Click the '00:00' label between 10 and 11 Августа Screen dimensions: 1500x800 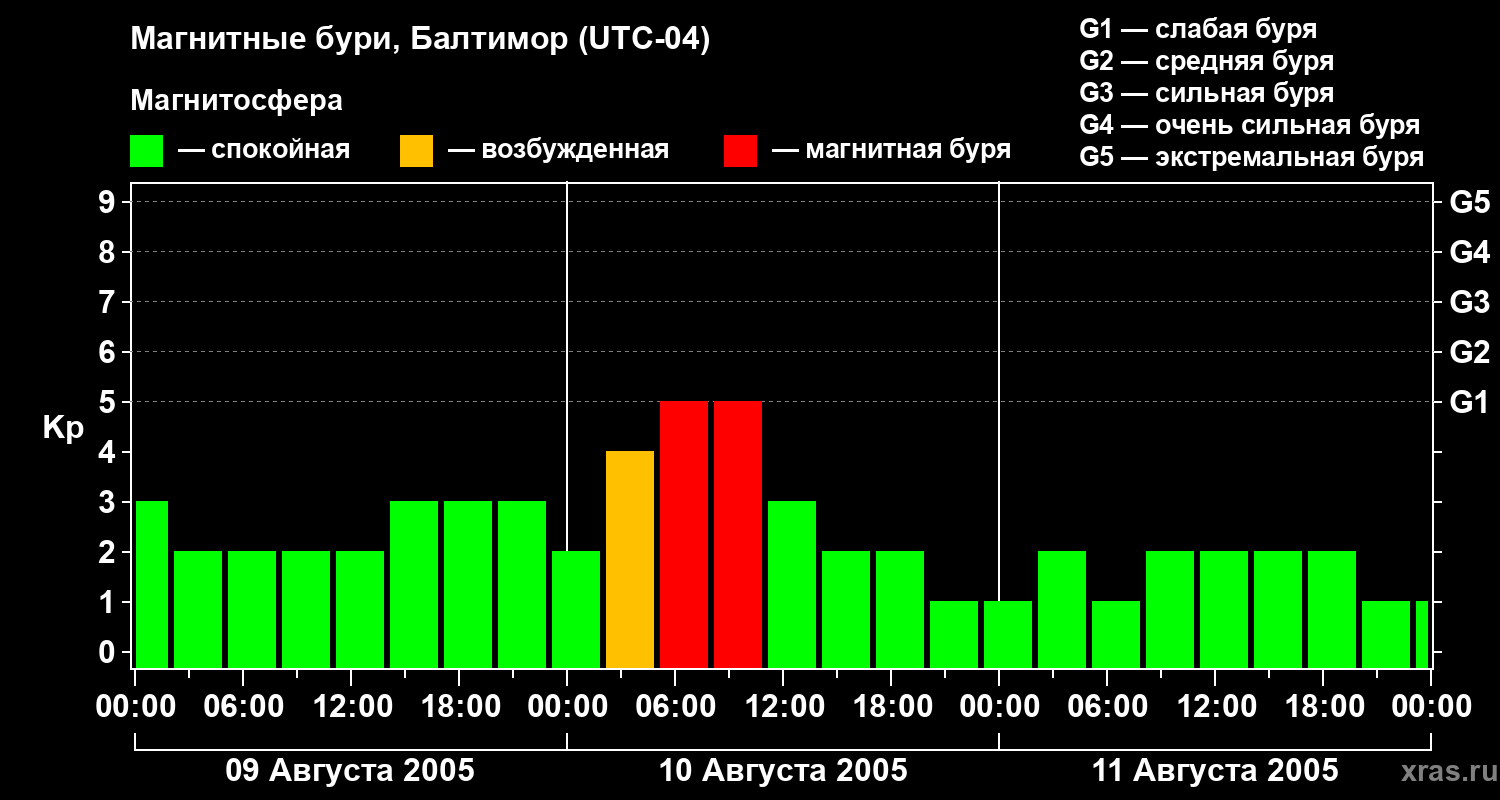pyautogui.click(x=999, y=707)
